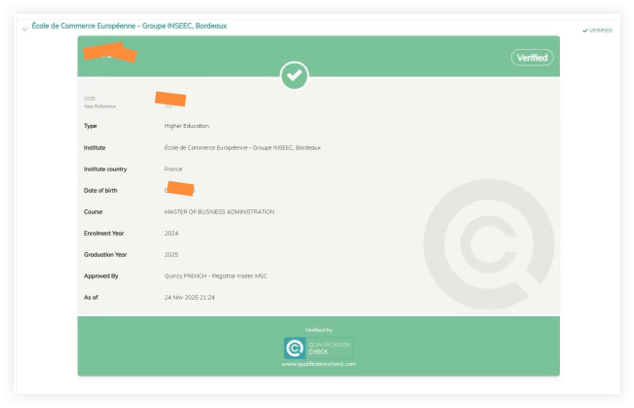
Task: Click the circular checkmark icon on the banner
Action: point(294,75)
